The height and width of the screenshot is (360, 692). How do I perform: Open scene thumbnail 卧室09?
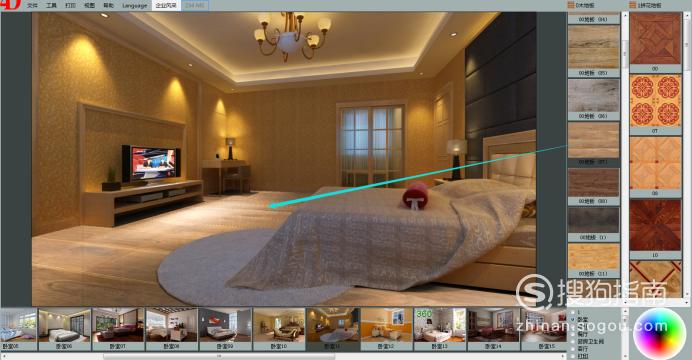225,330
